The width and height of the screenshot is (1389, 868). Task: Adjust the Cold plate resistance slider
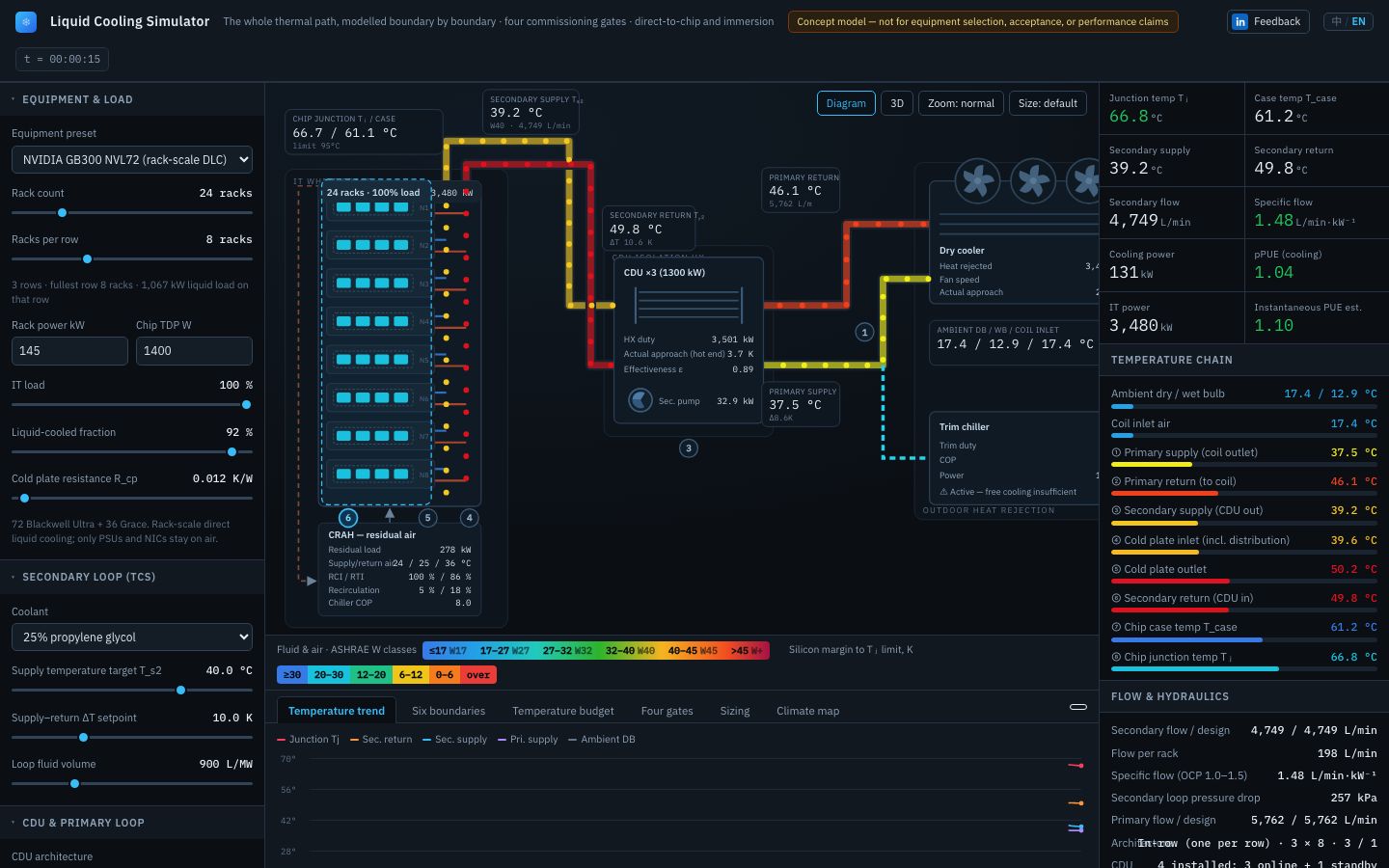[132, 498]
